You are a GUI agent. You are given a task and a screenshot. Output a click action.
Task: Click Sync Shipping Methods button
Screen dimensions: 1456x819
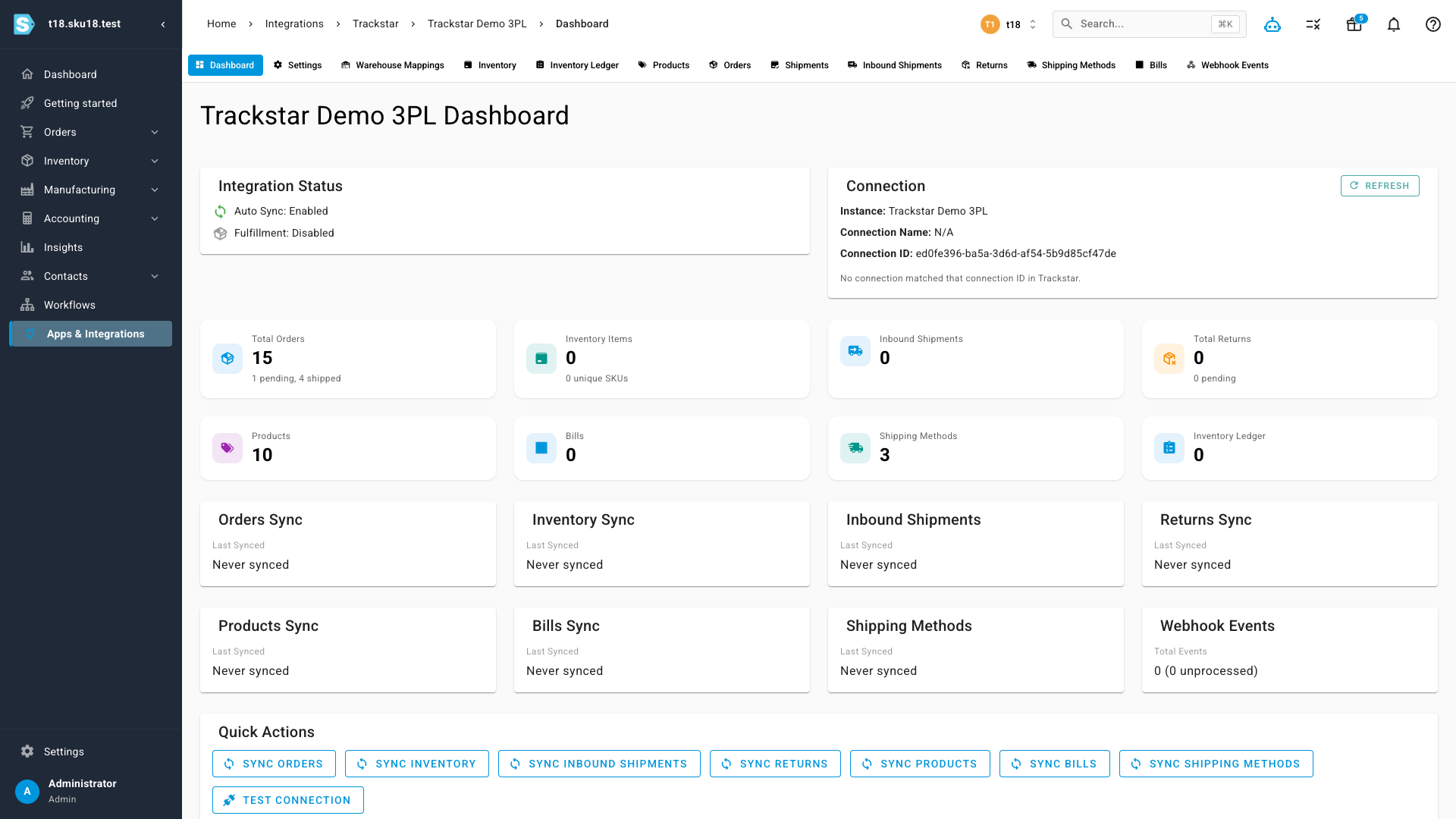[1216, 764]
